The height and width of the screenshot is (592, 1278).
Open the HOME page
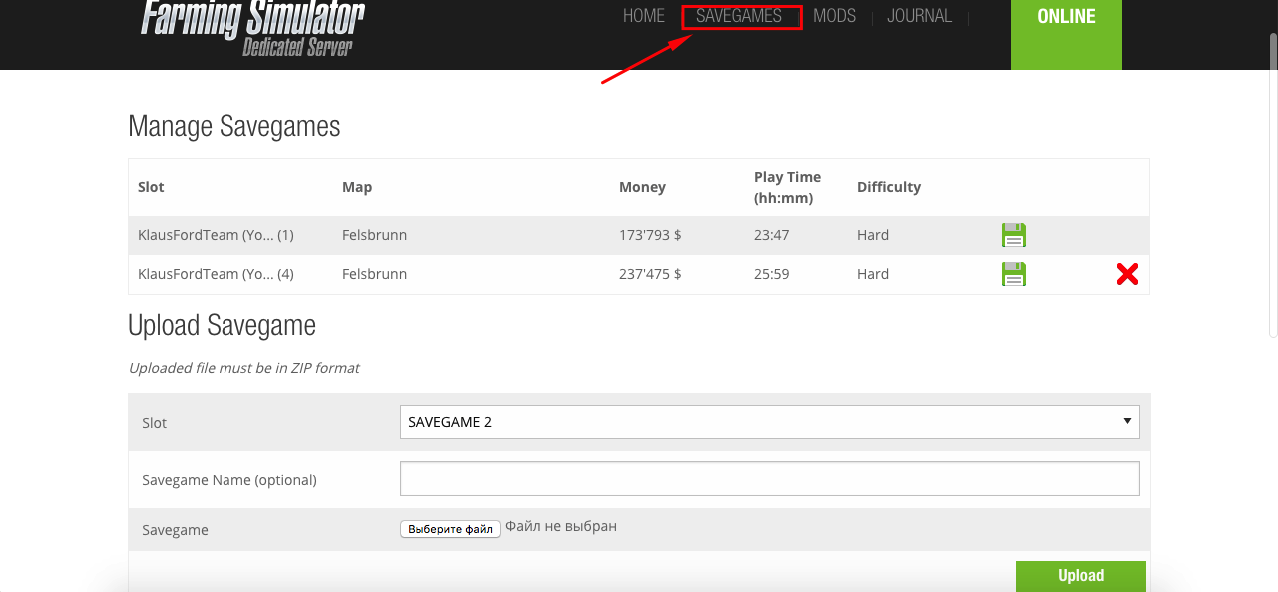[643, 16]
